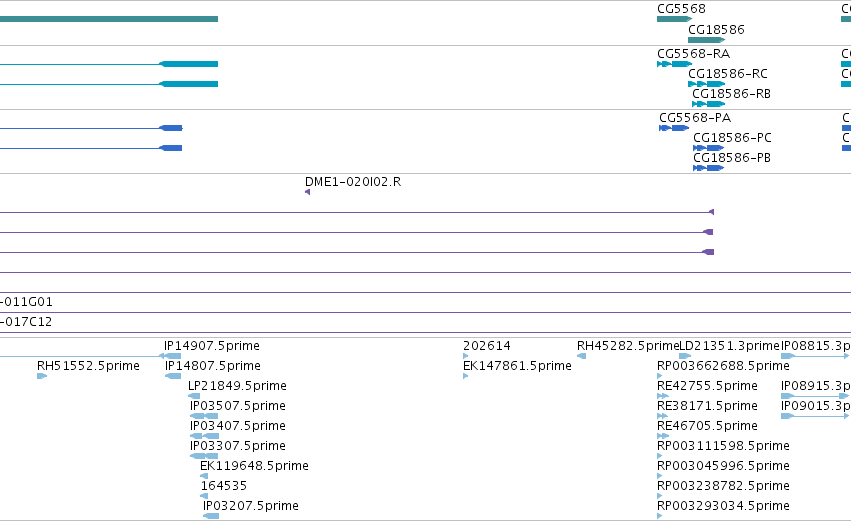This screenshot has width=851, height=521.
Task: Click the RE42755.5prime label
Action: click(707, 386)
